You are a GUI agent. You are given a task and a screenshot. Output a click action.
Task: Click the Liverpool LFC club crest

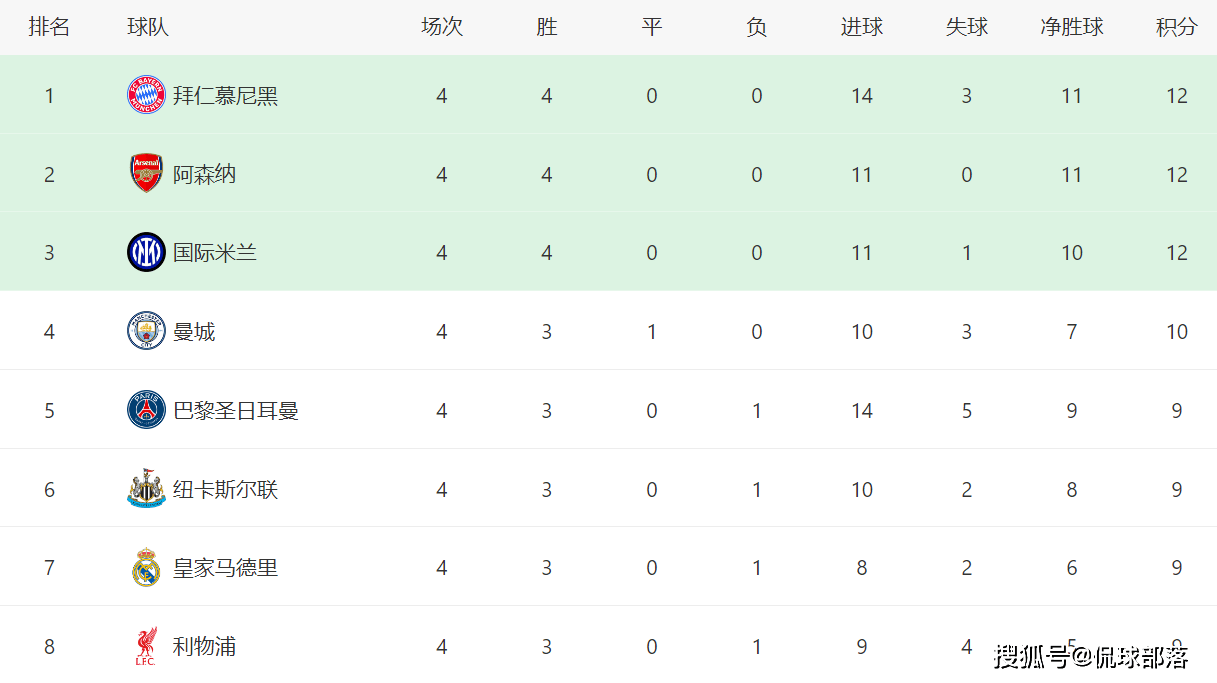[x=146, y=646]
